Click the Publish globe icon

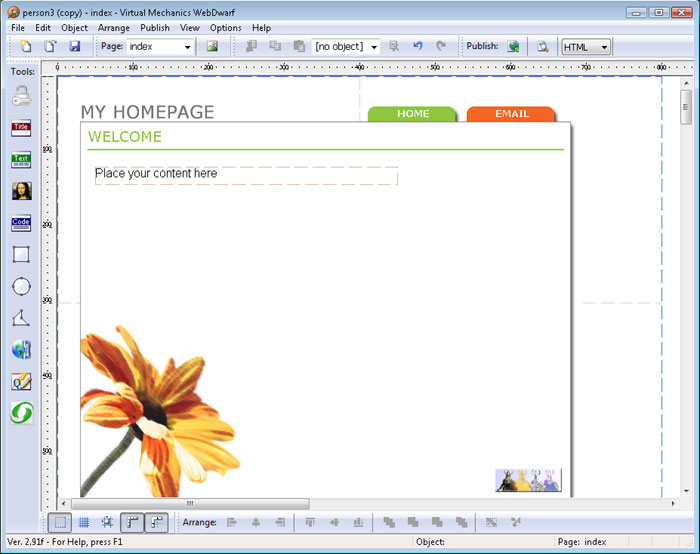pos(513,47)
